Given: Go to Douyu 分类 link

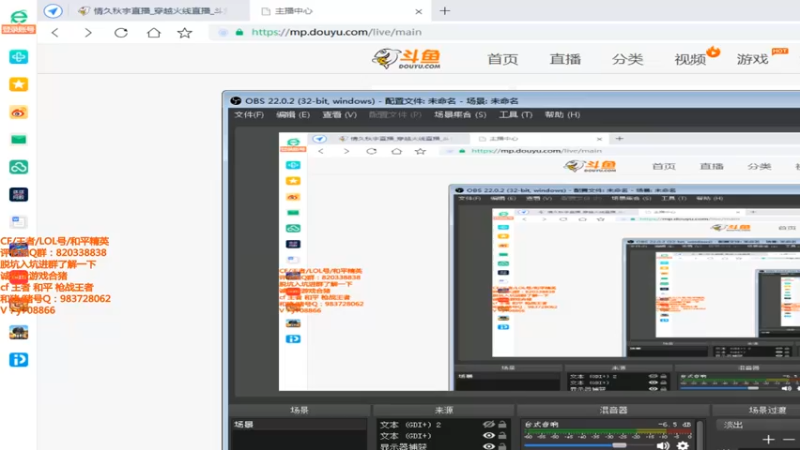Looking at the screenshot, I should click(x=628, y=59).
